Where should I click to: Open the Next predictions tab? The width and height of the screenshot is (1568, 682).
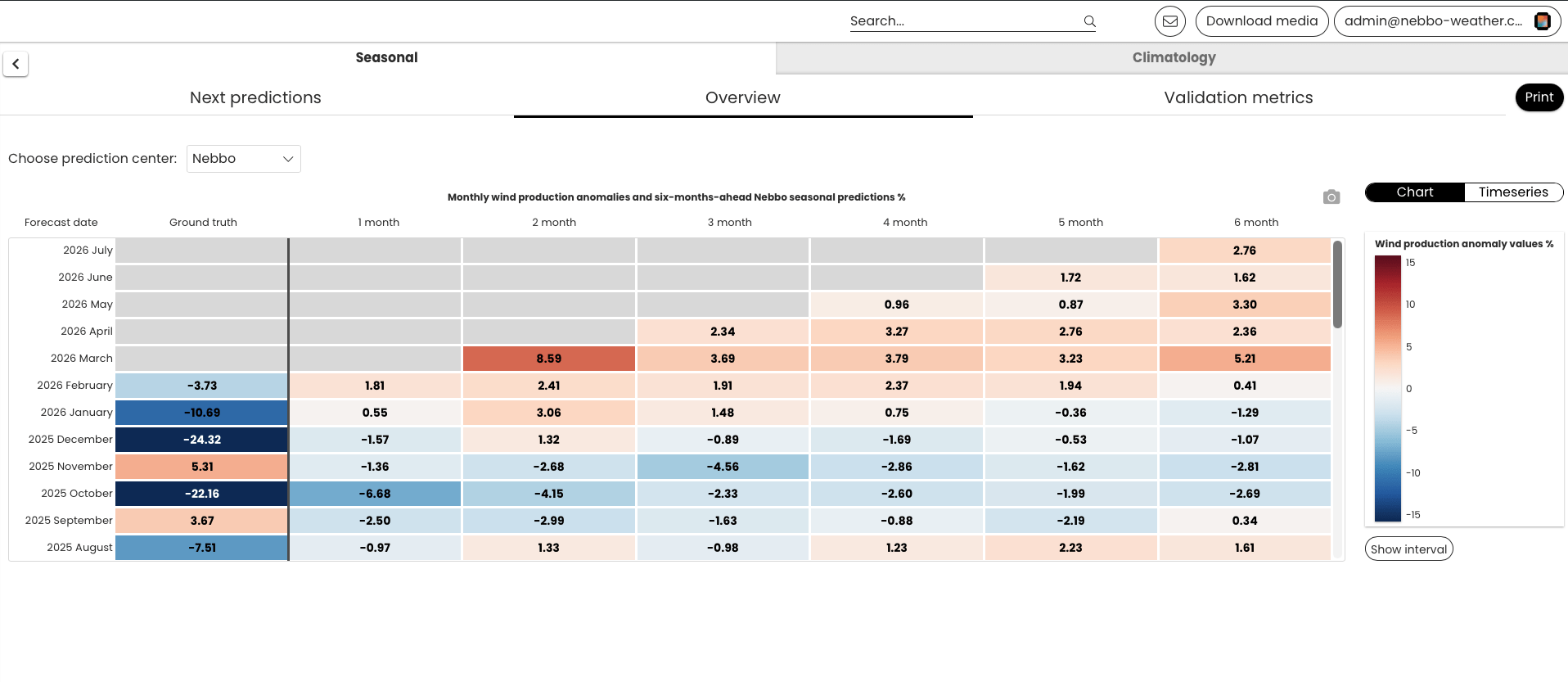coord(255,97)
